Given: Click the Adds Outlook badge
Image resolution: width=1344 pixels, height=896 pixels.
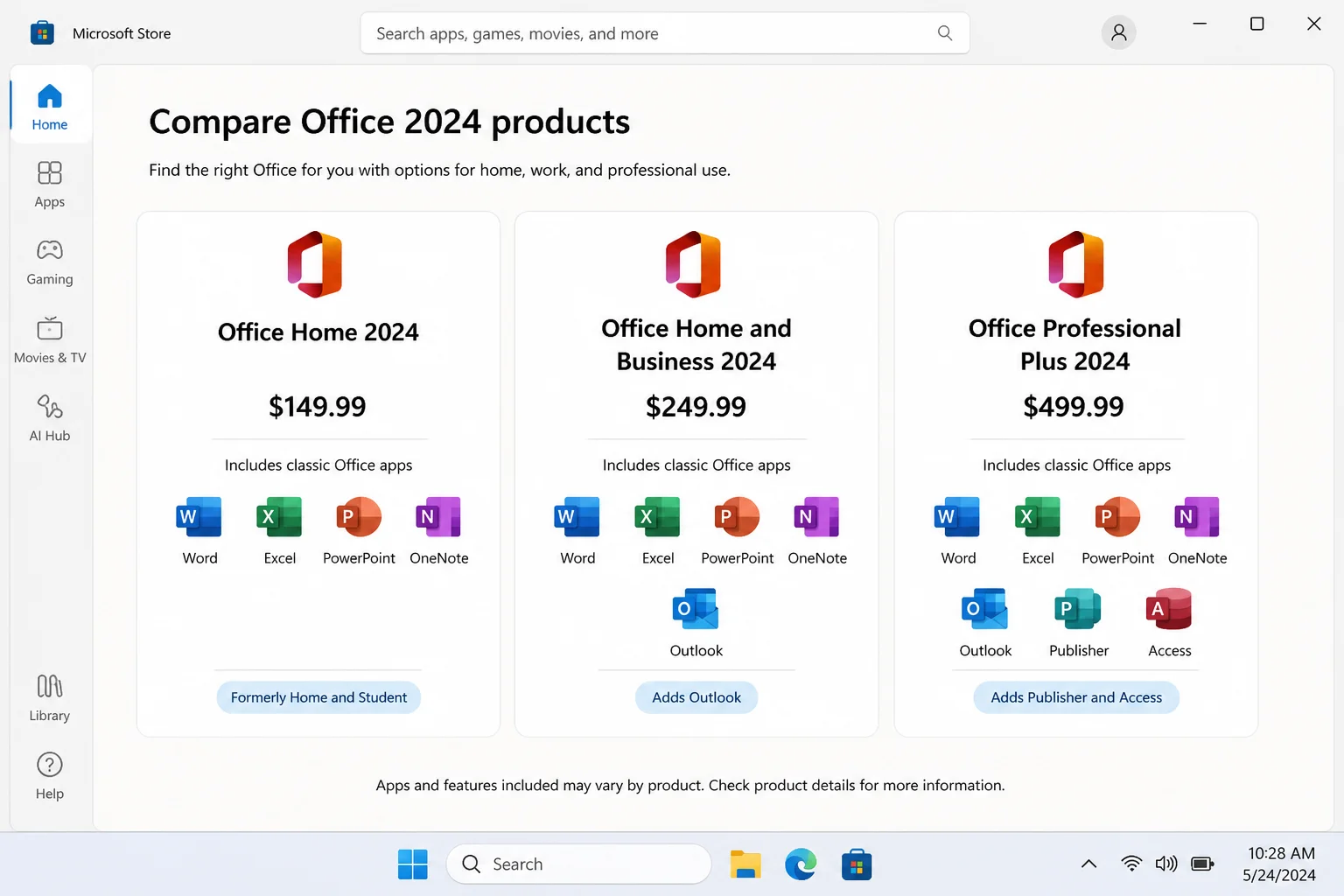Looking at the screenshot, I should (x=696, y=697).
